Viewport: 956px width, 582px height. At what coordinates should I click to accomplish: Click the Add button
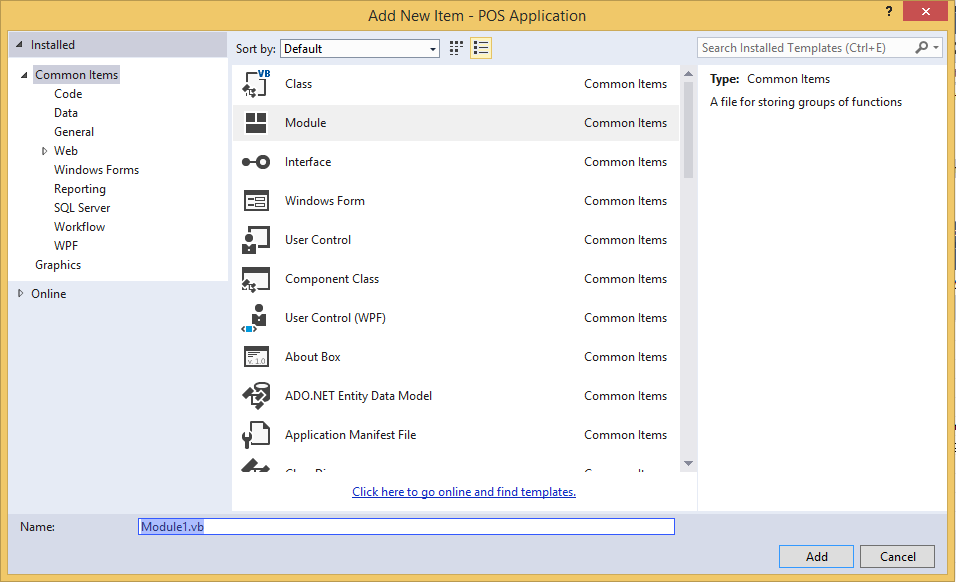point(816,556)
